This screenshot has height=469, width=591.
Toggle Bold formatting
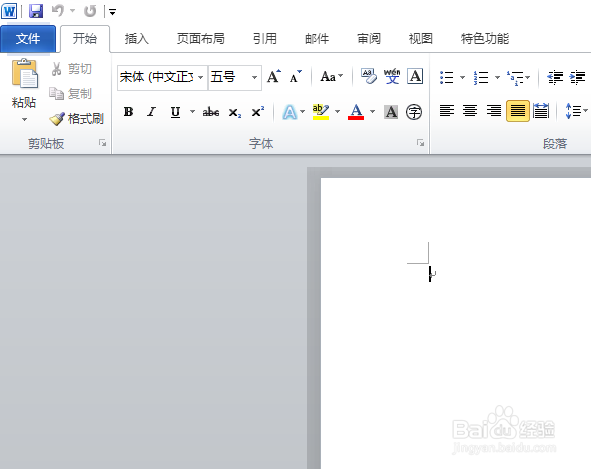128,112
